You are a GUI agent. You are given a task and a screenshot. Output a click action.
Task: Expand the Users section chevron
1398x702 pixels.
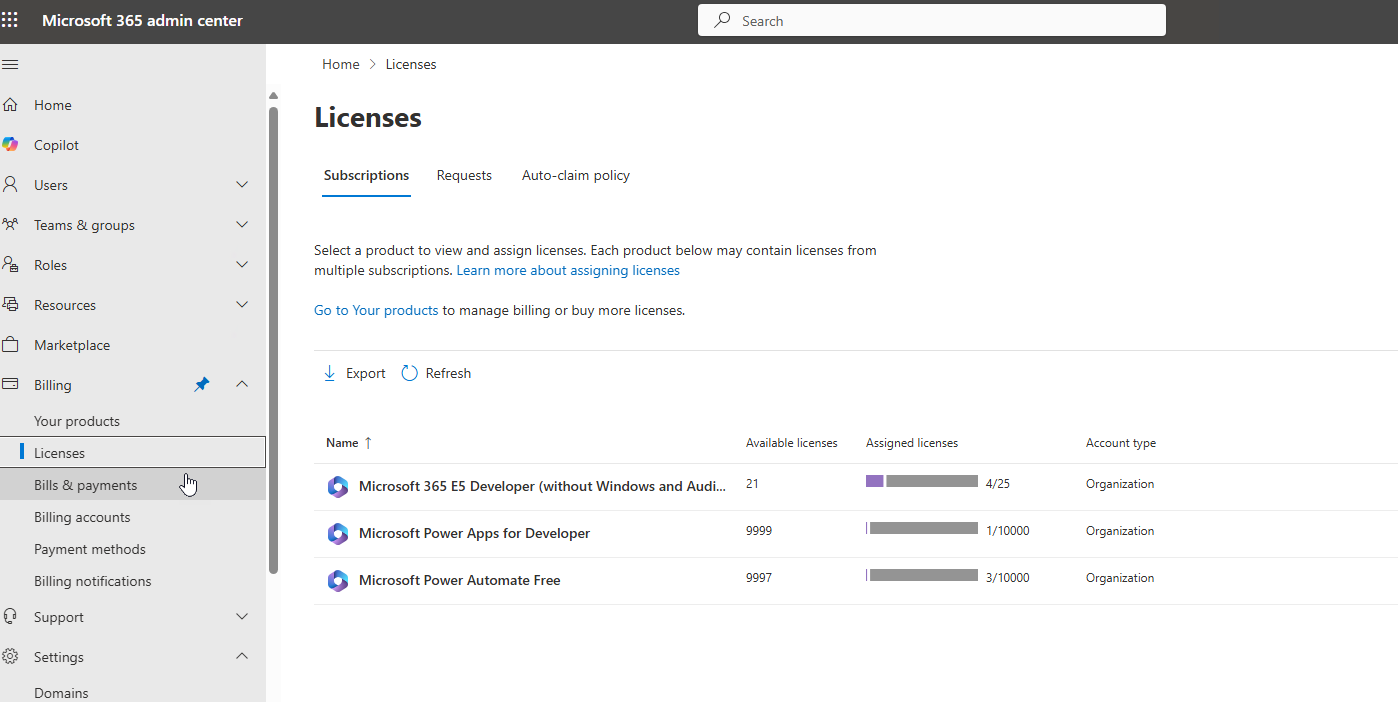coord(242,185)
